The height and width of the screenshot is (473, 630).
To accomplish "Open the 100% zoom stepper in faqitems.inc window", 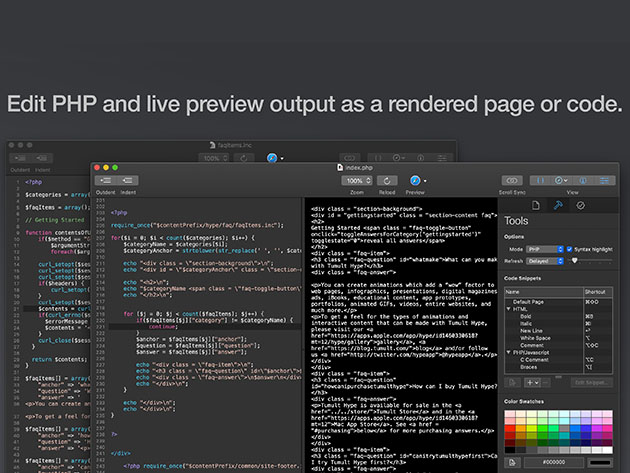I will [x=213, y=158].
